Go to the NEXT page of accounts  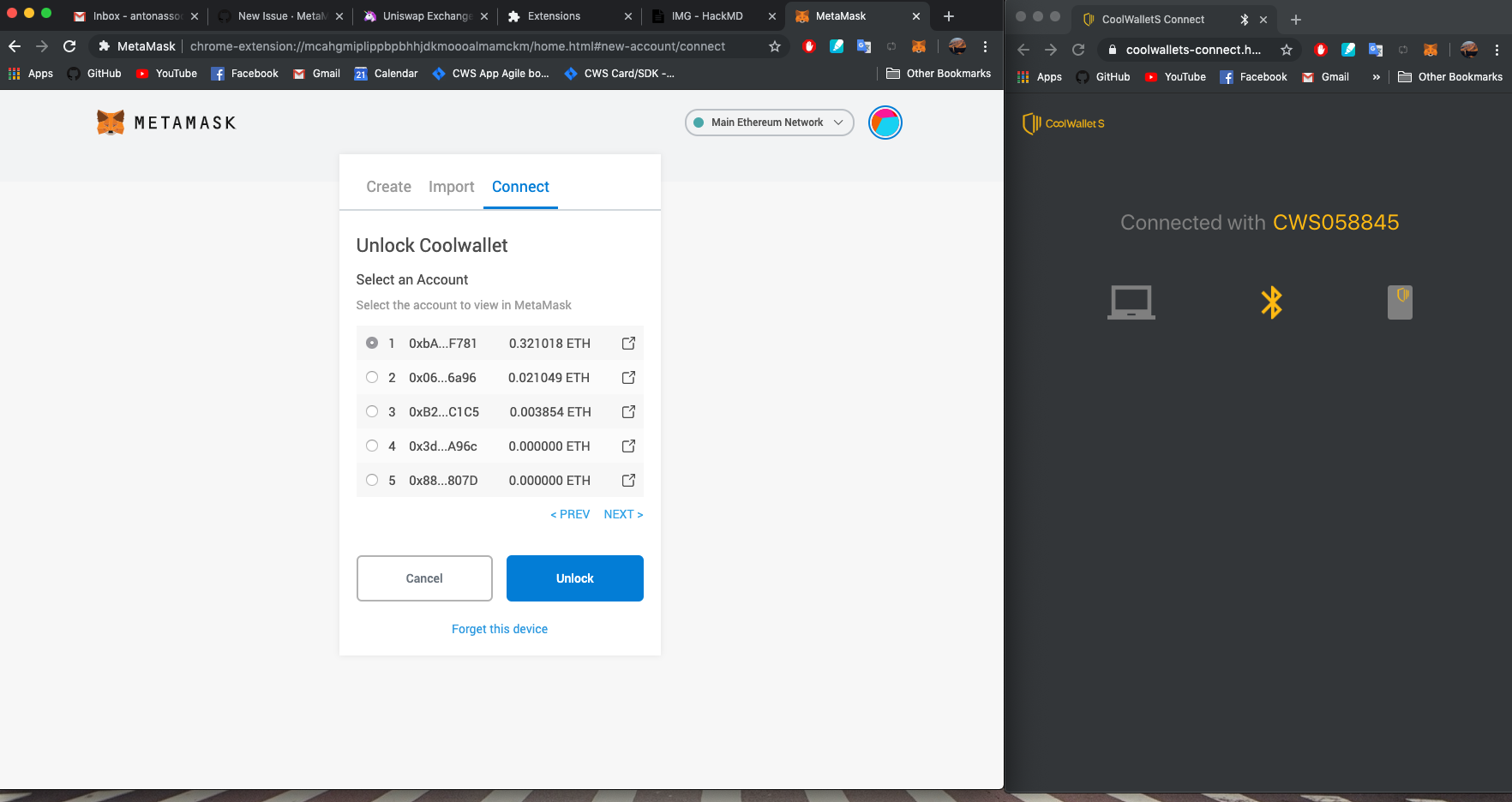point(623,514)
